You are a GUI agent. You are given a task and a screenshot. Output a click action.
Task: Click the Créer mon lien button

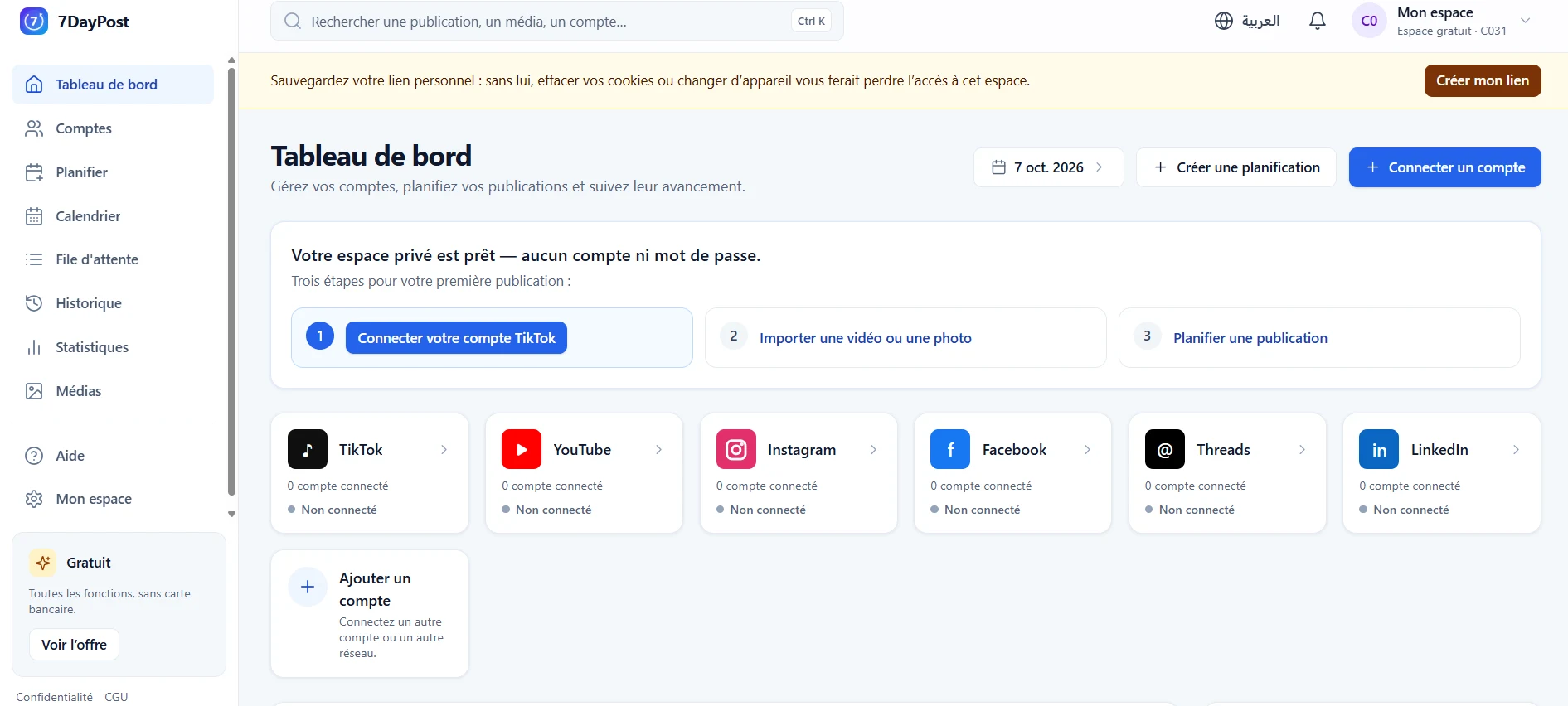(x=1483, y=80)
